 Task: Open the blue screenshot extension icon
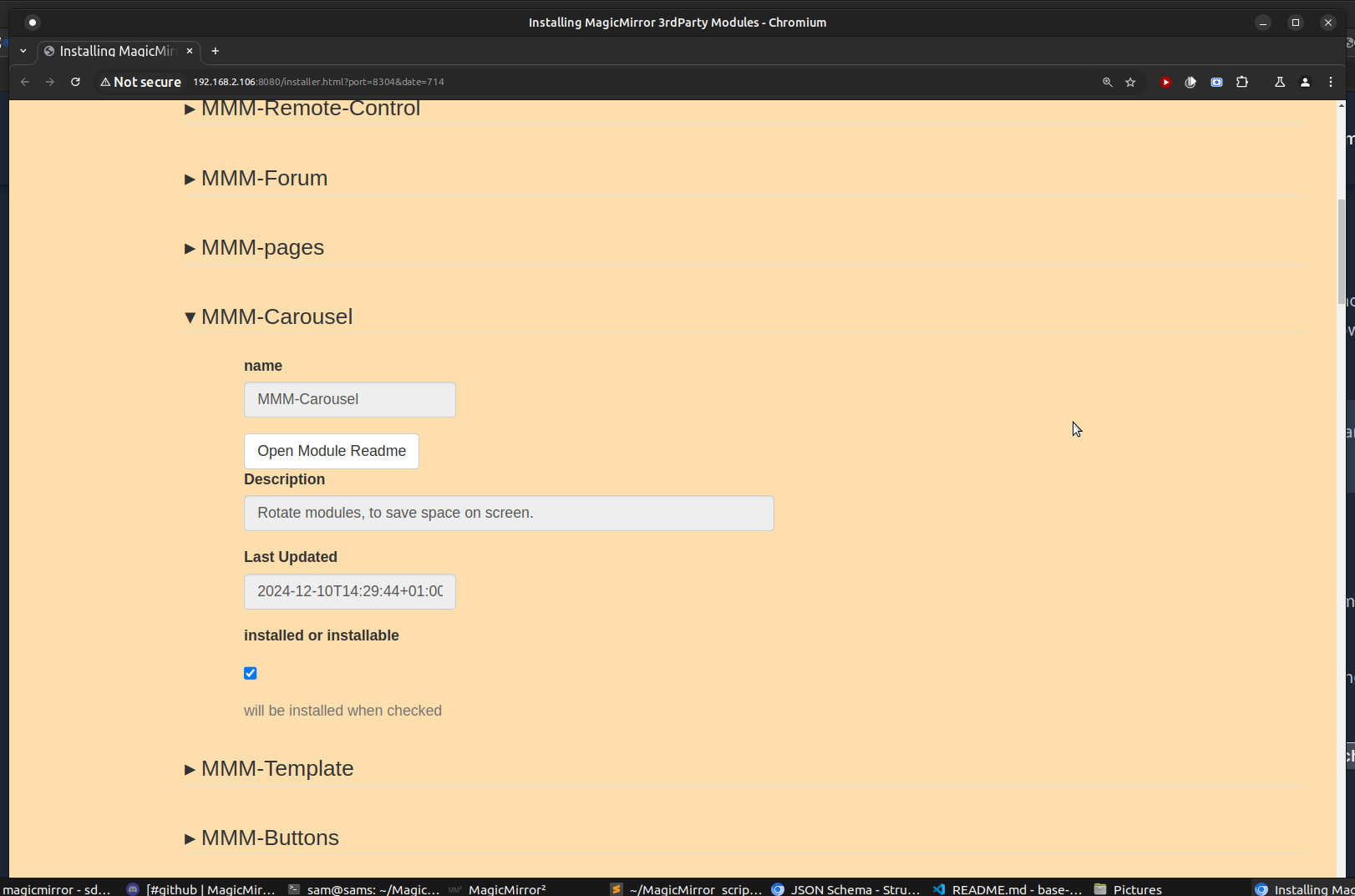(x=1216, y=82)
